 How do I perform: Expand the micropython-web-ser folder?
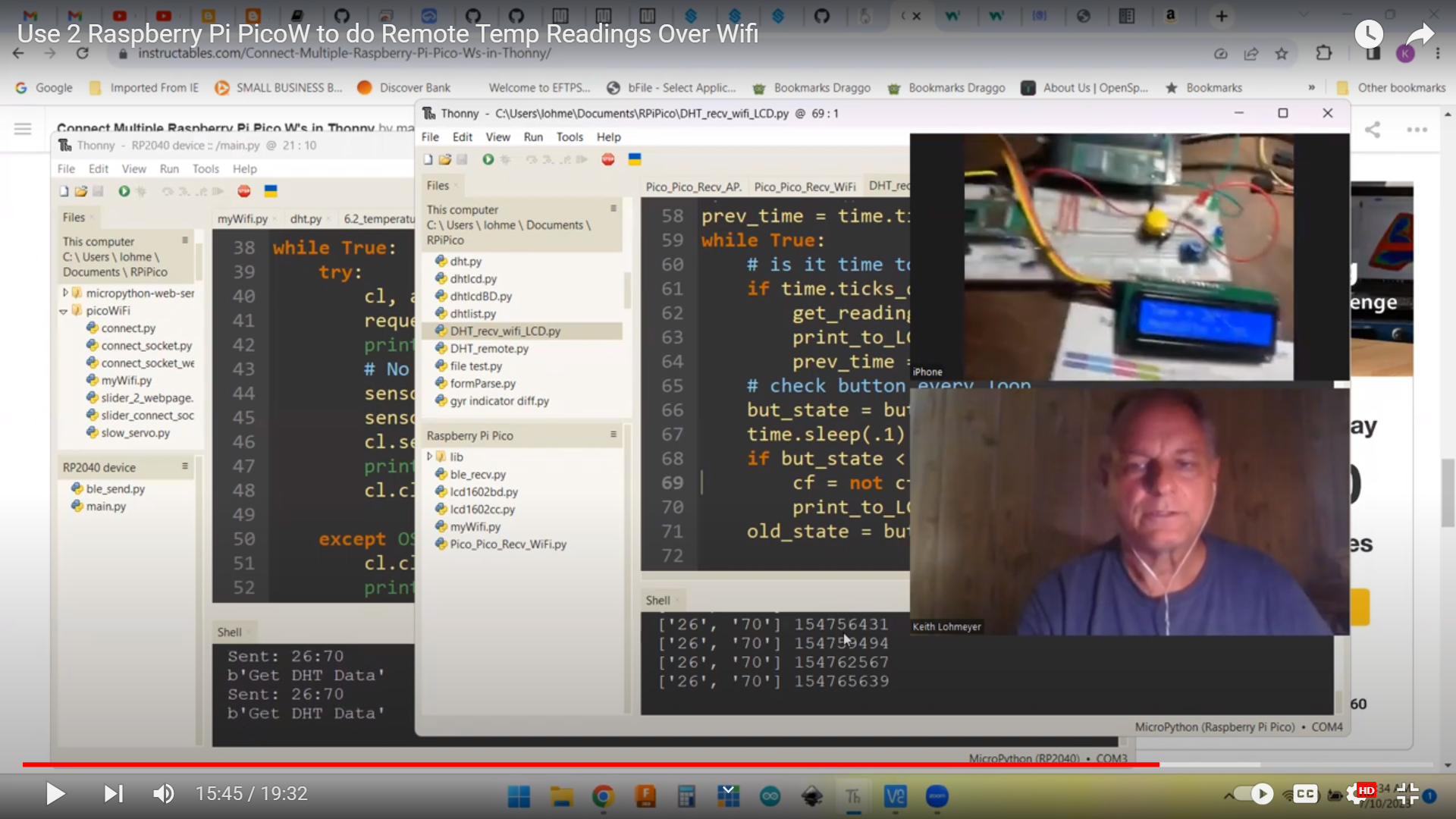pos(65,293)
